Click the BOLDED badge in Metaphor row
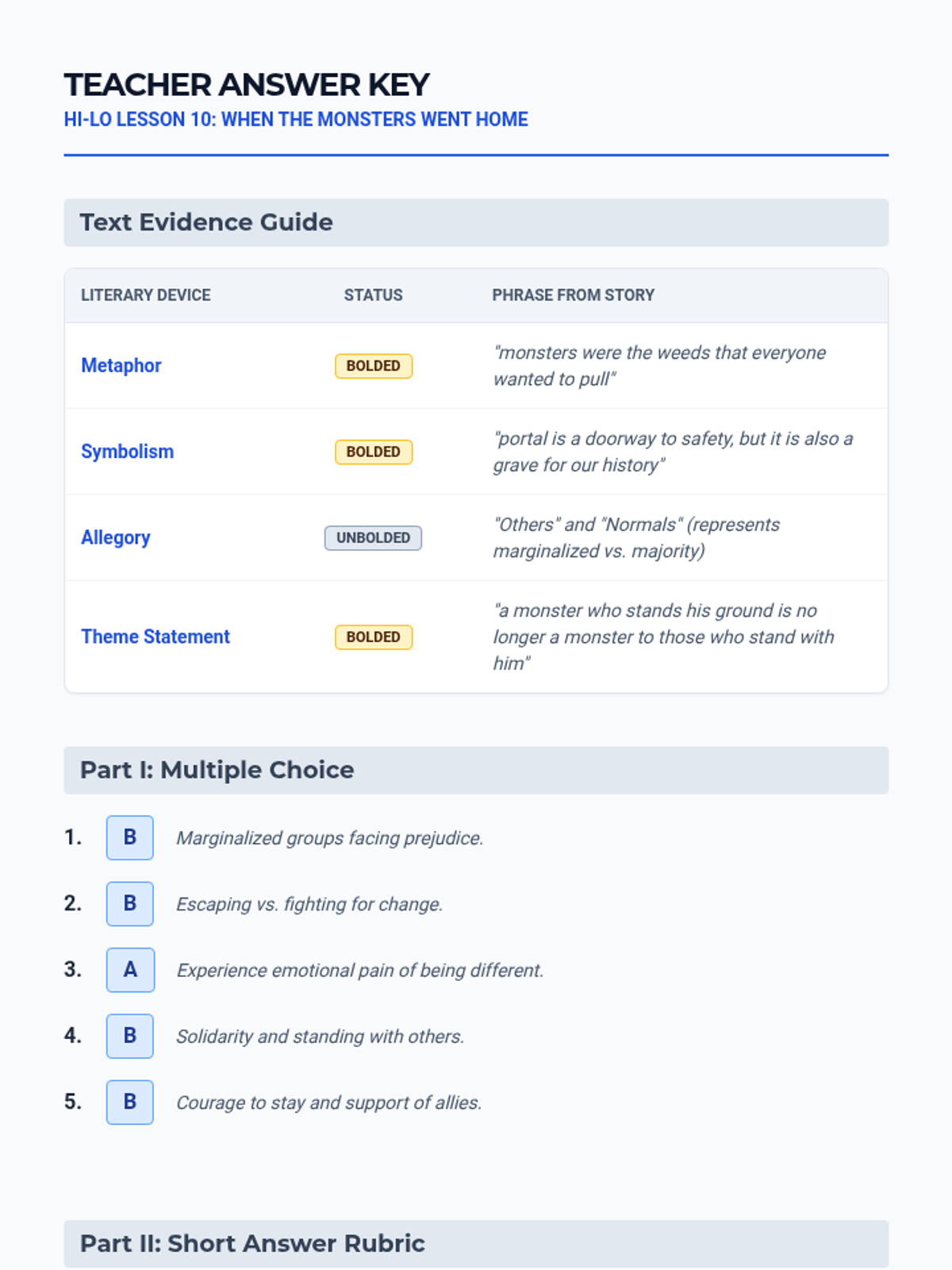Screen dimensions: 952x1270 click(x=374, y=366)
